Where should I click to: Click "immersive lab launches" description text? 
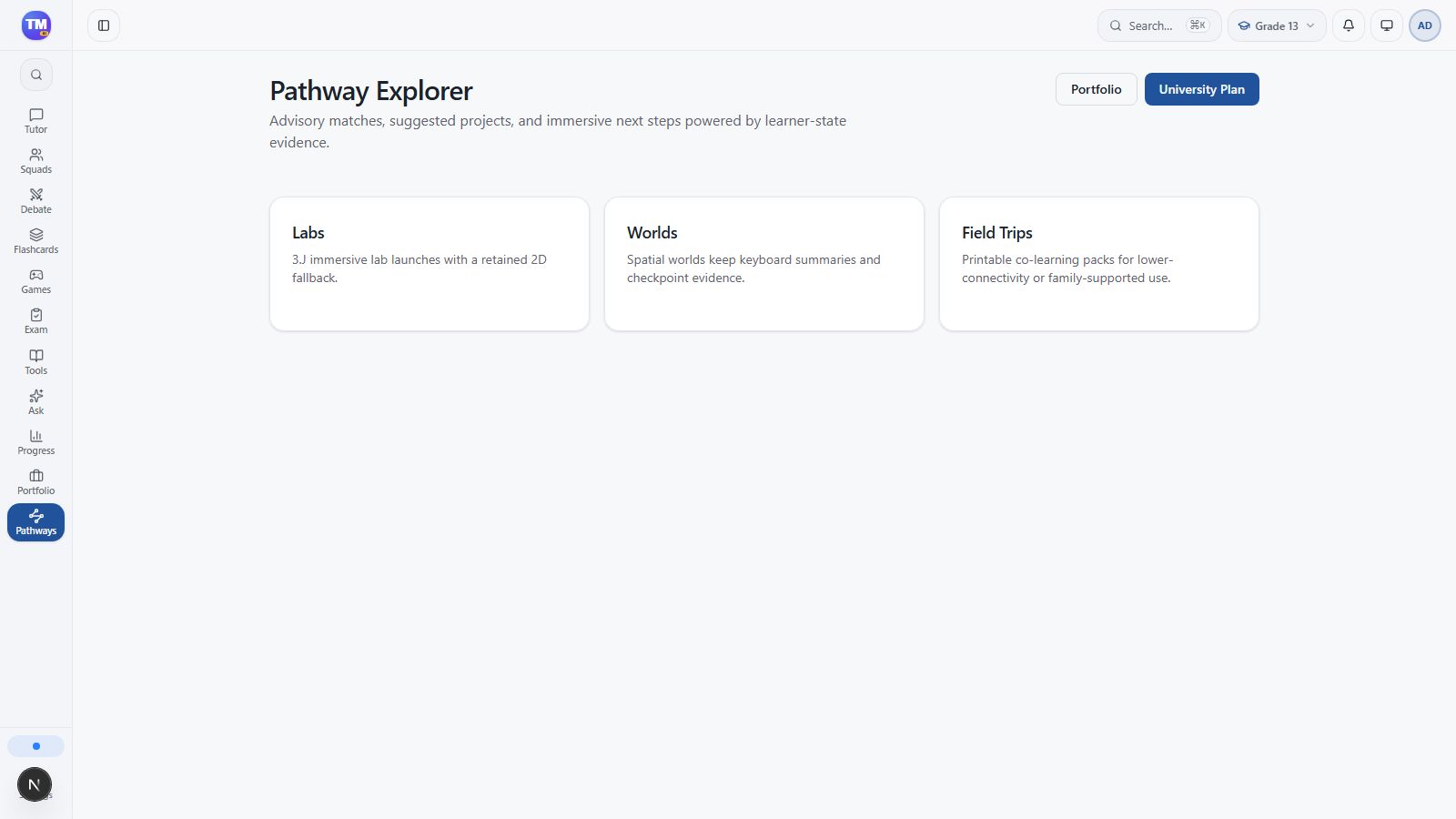(x=420, y=268)
